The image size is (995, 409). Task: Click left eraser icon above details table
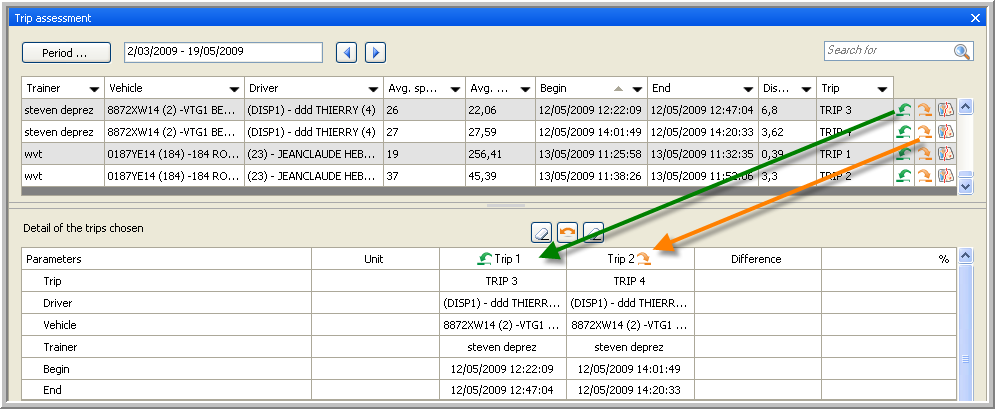point(541,231)
